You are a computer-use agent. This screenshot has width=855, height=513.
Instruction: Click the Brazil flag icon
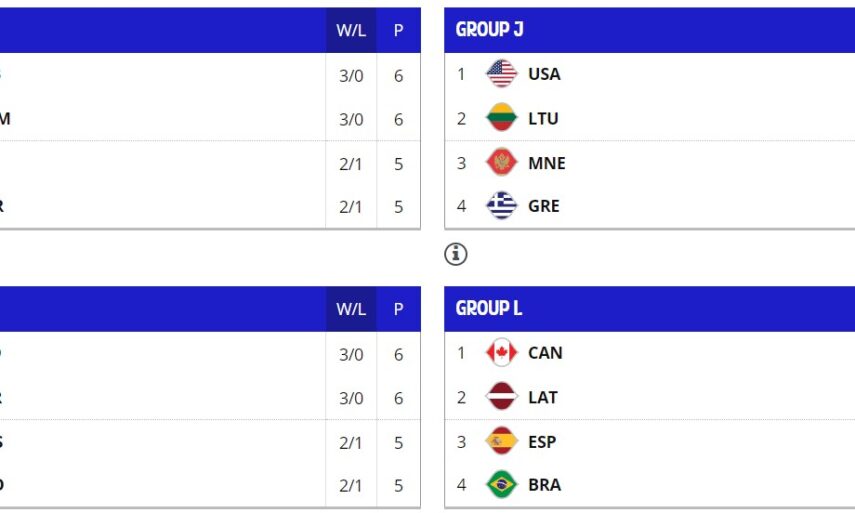501,485
